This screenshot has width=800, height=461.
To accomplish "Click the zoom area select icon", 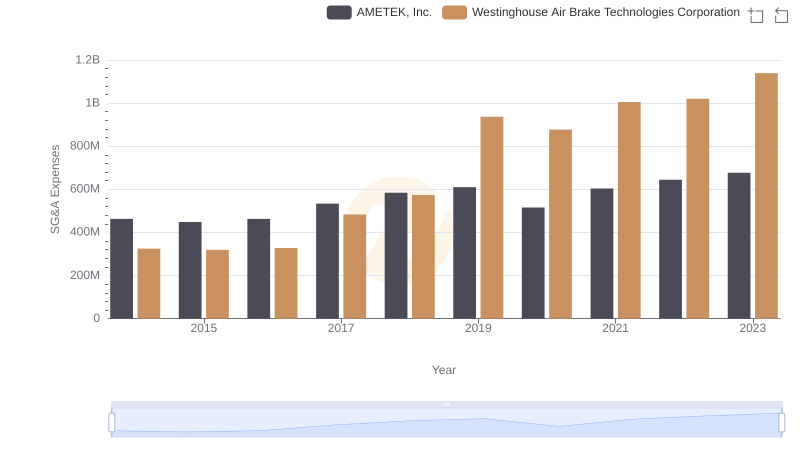I will click(756, 15).
